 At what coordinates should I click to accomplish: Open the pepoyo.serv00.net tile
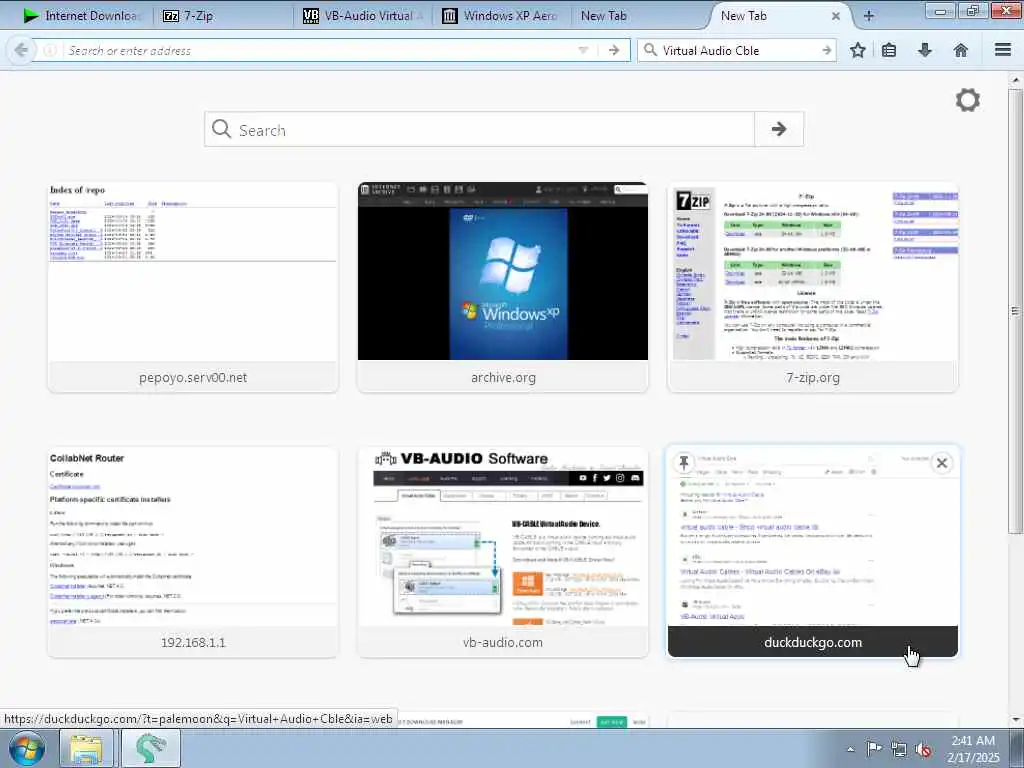193,287
